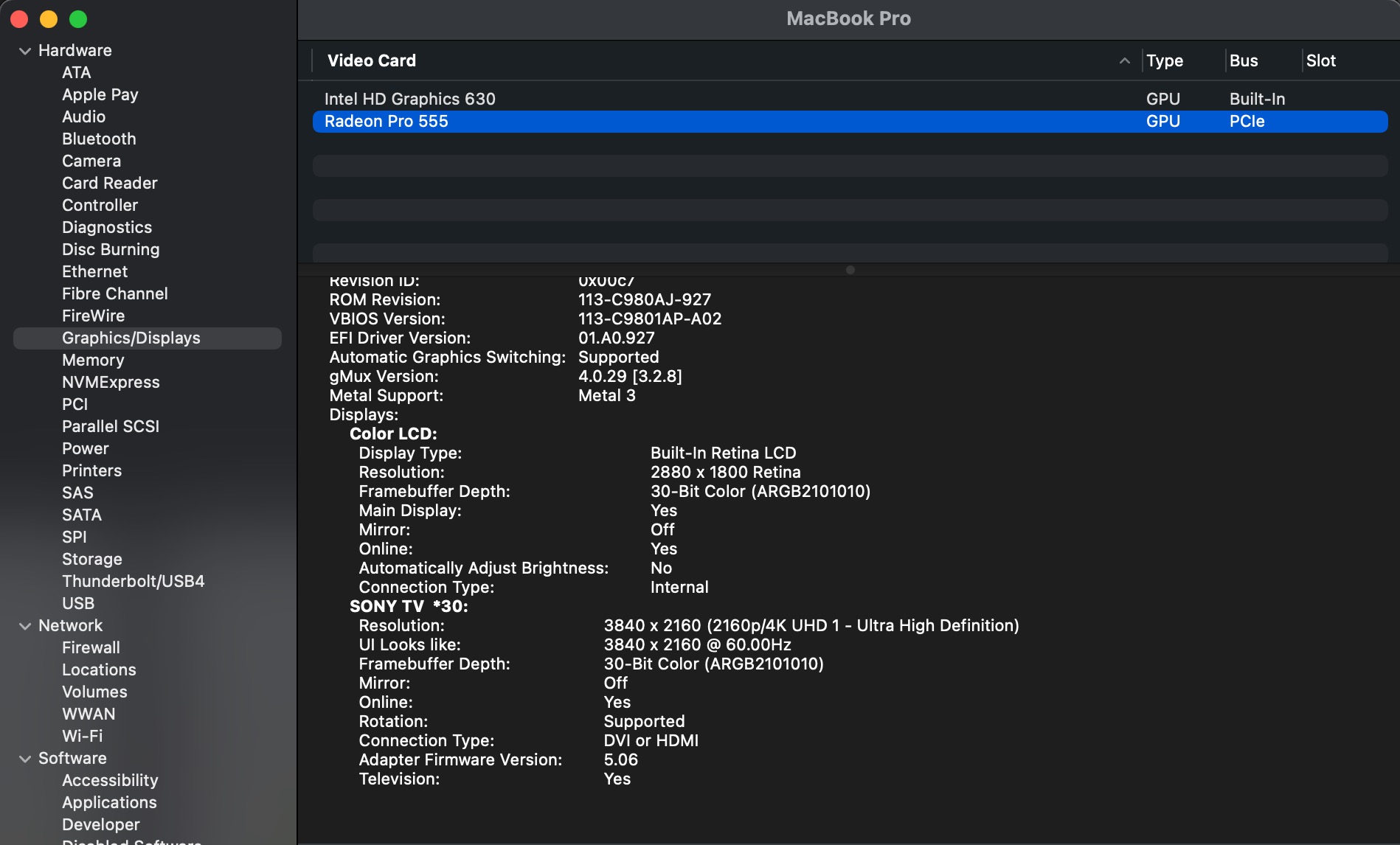The height and width of the screenshot is (845, 1400).
Task: Select Power in the sidebar
Action: pos(86,448)
